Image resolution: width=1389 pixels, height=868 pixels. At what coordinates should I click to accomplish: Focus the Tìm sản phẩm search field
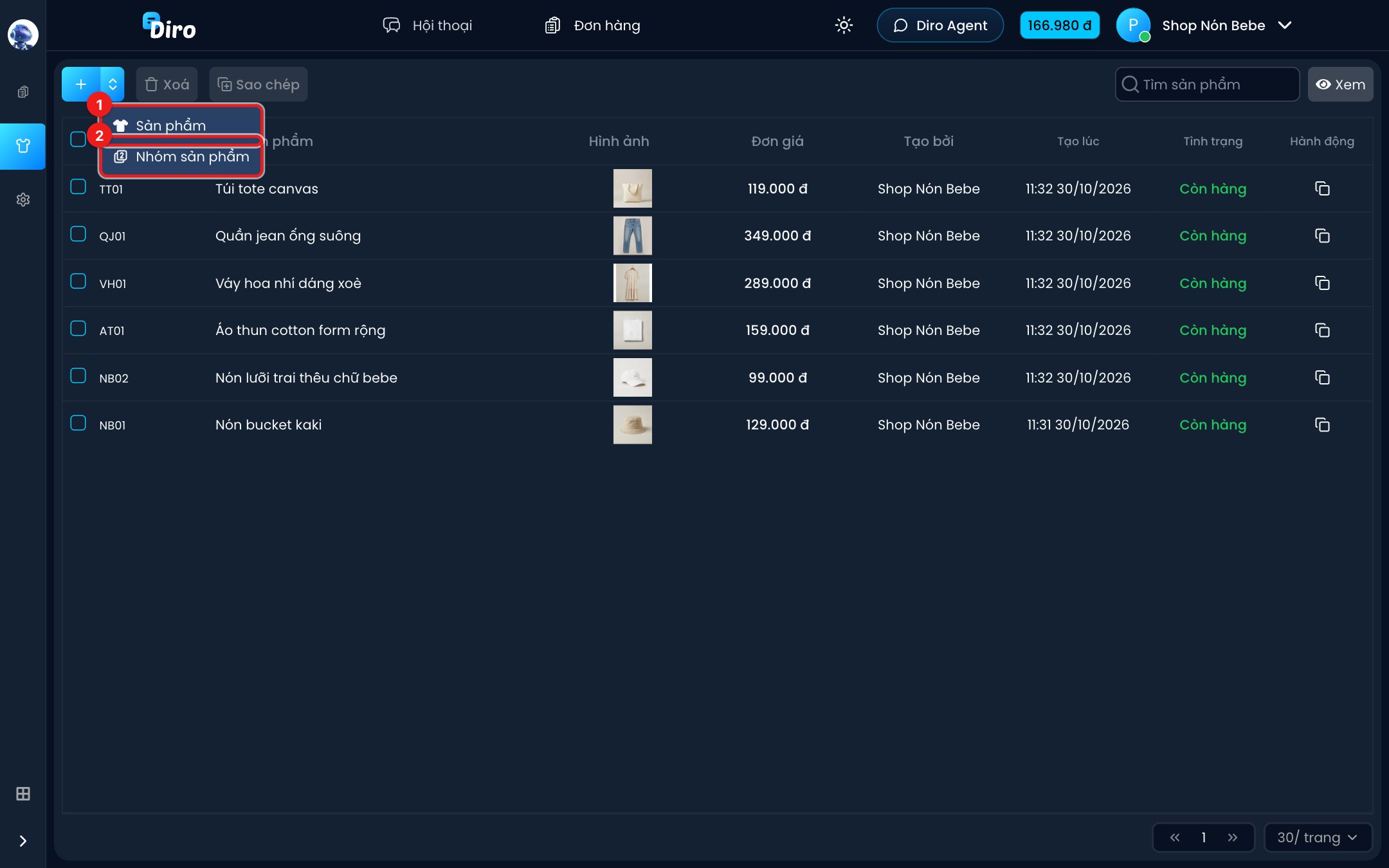pos(1207,84)
